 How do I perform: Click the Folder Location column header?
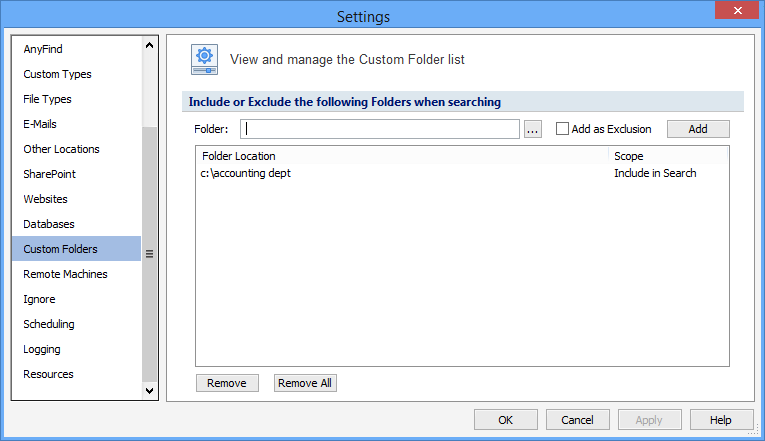(x=400, y=156)
